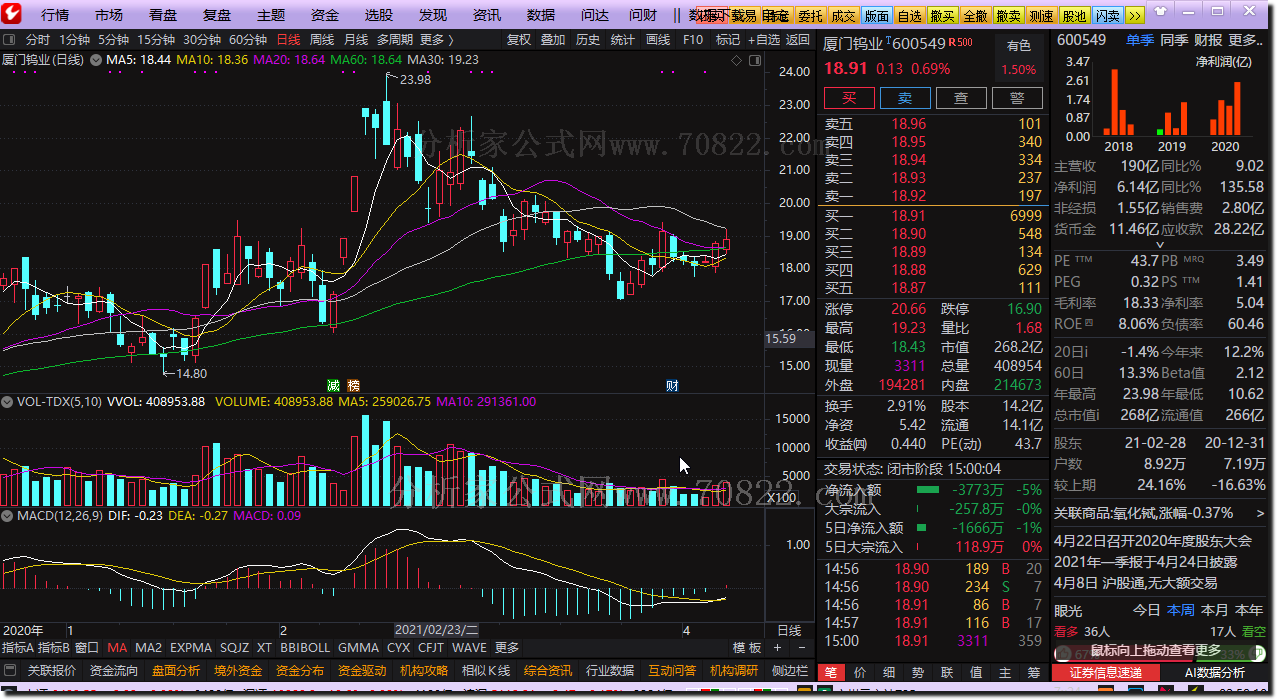
Task: Open the 市场 menu
Action: [x=109, y=15]
